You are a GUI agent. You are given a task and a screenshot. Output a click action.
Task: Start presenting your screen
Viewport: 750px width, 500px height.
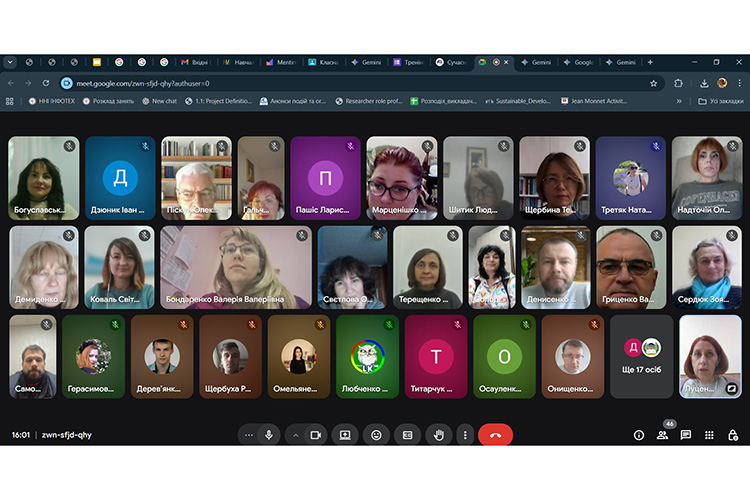coord(345,435)
